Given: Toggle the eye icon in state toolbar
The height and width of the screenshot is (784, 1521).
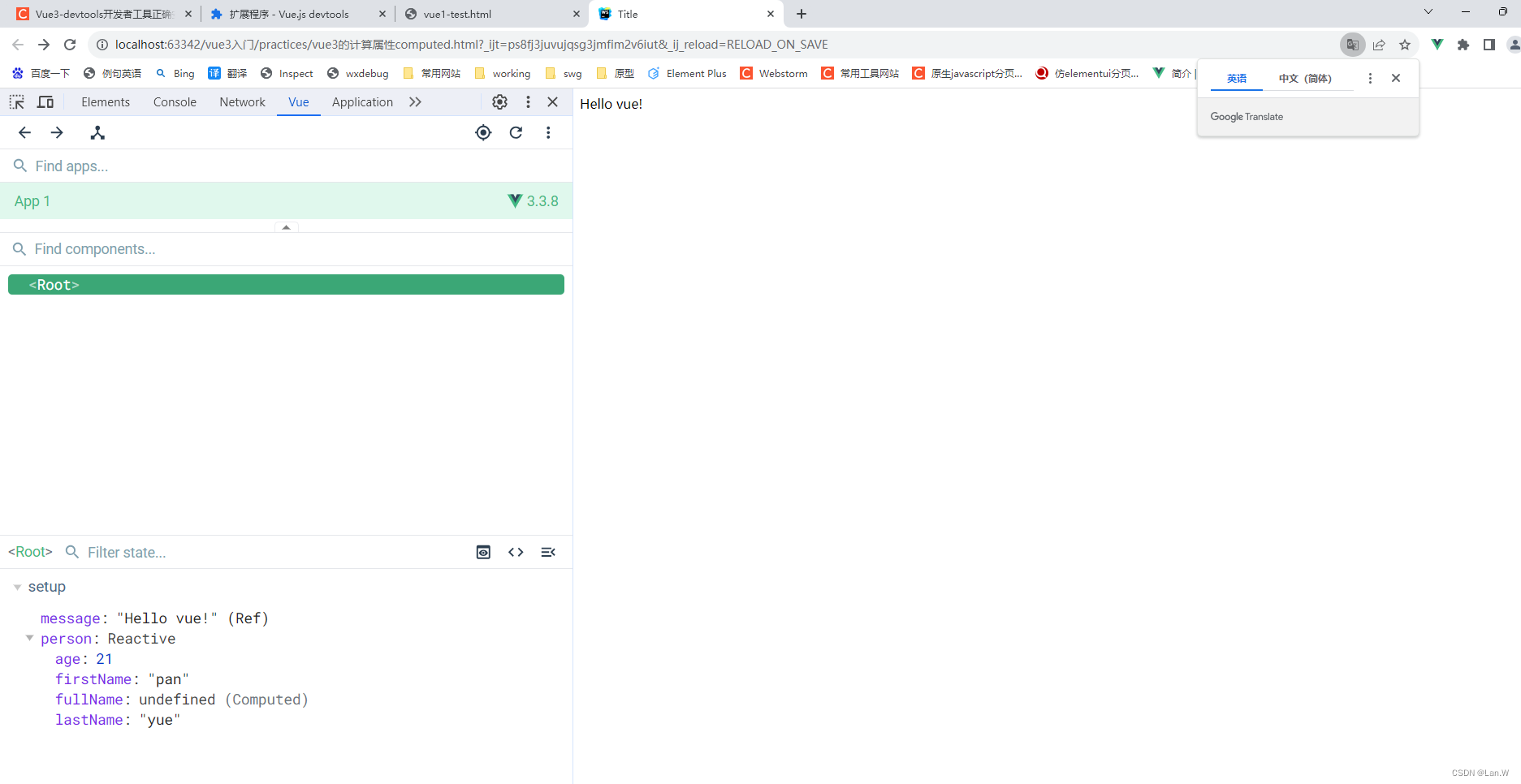Looking at the screenshot, I should click(x=483, y=552).
